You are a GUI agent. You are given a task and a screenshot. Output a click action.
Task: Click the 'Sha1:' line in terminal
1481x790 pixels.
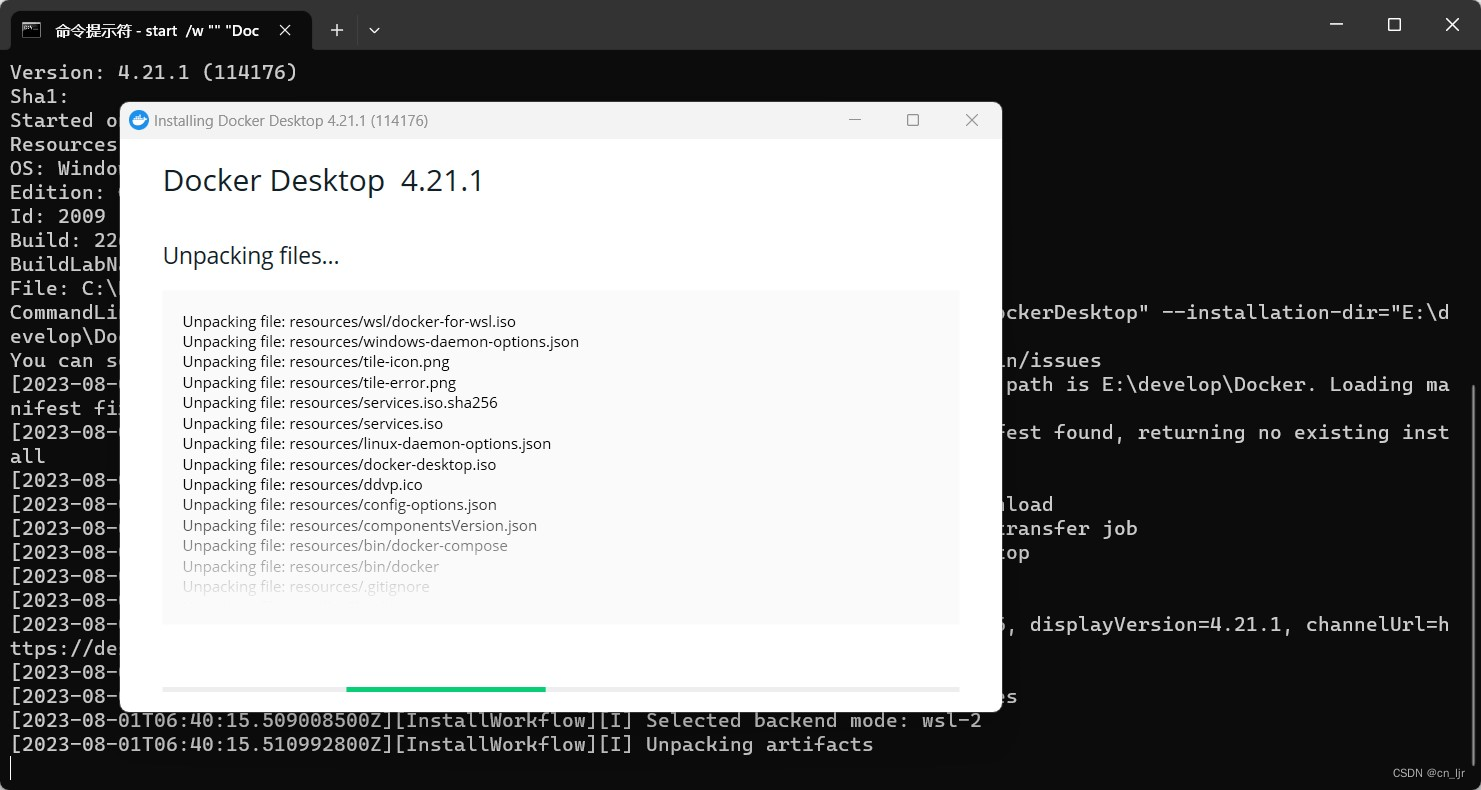(40, 96)
